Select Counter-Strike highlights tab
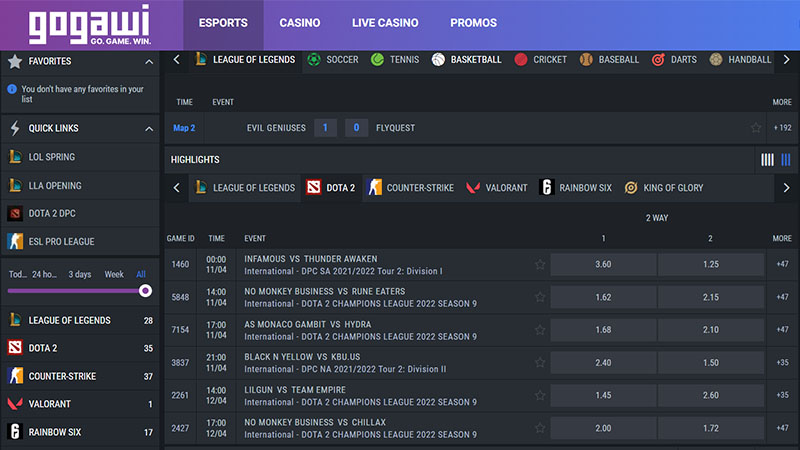Viewport: 800px width, 450px height. pos(411,188)
